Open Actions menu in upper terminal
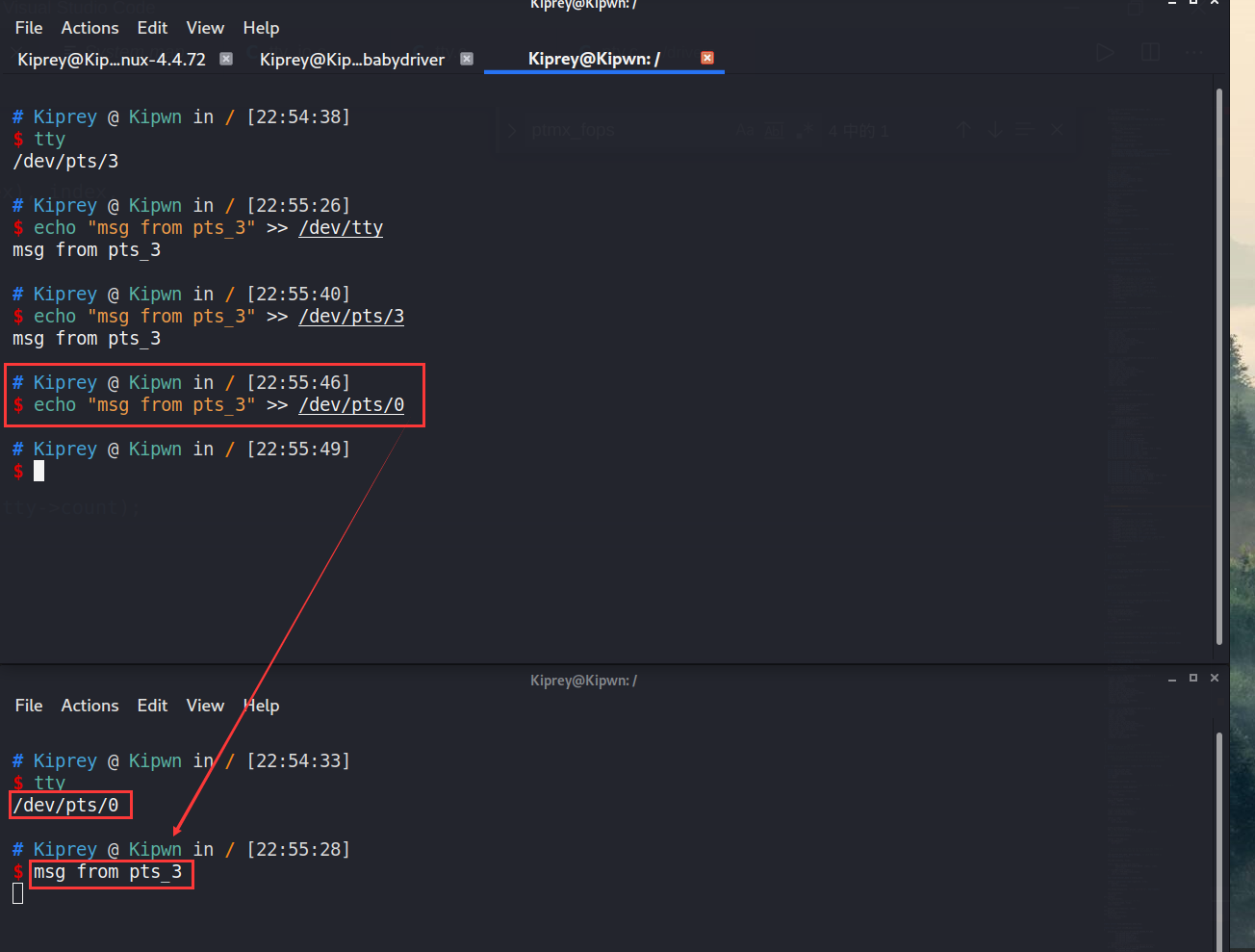1255x952 pixels. (90, 28)
